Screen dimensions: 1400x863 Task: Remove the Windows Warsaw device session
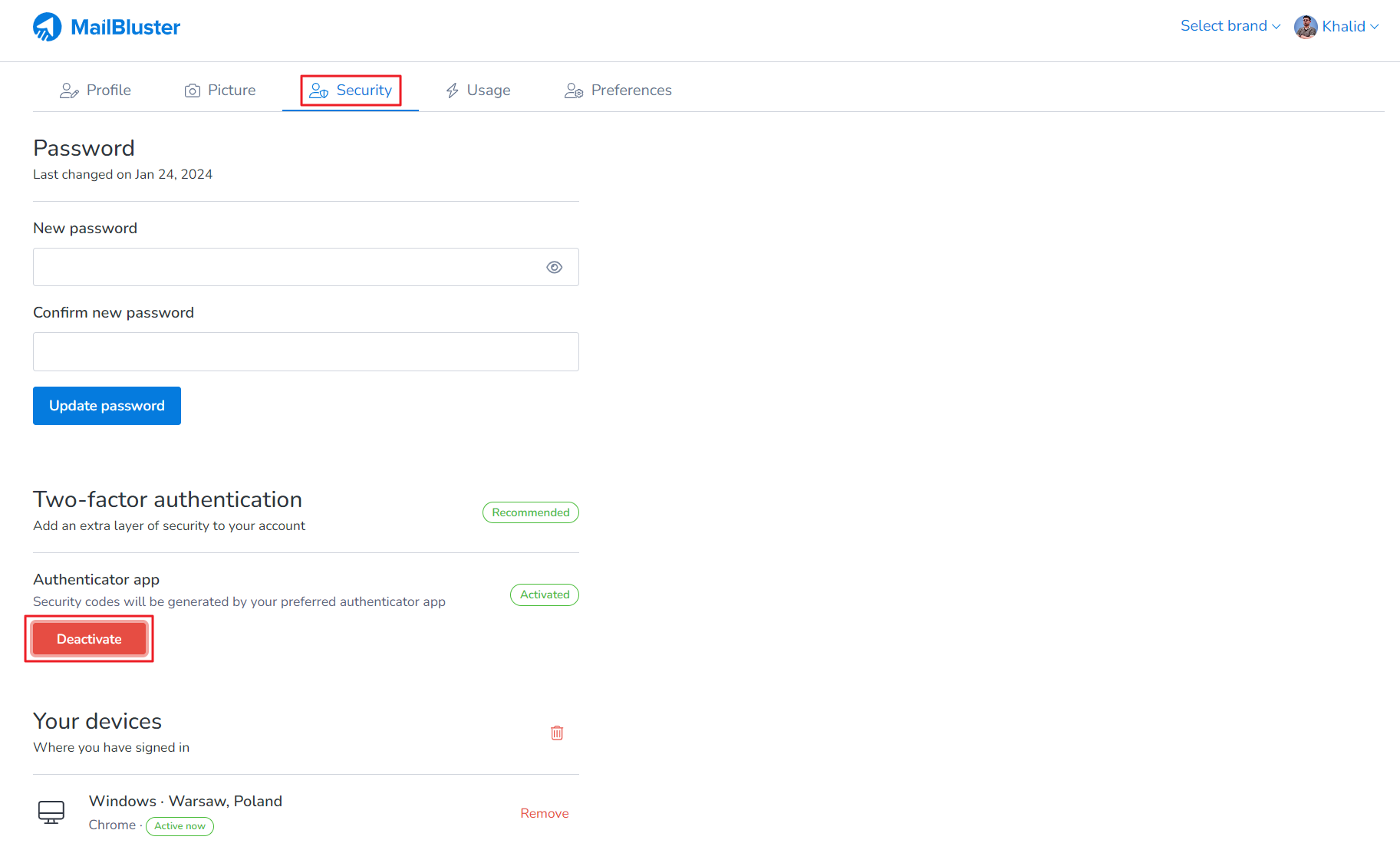coord(544,813)
